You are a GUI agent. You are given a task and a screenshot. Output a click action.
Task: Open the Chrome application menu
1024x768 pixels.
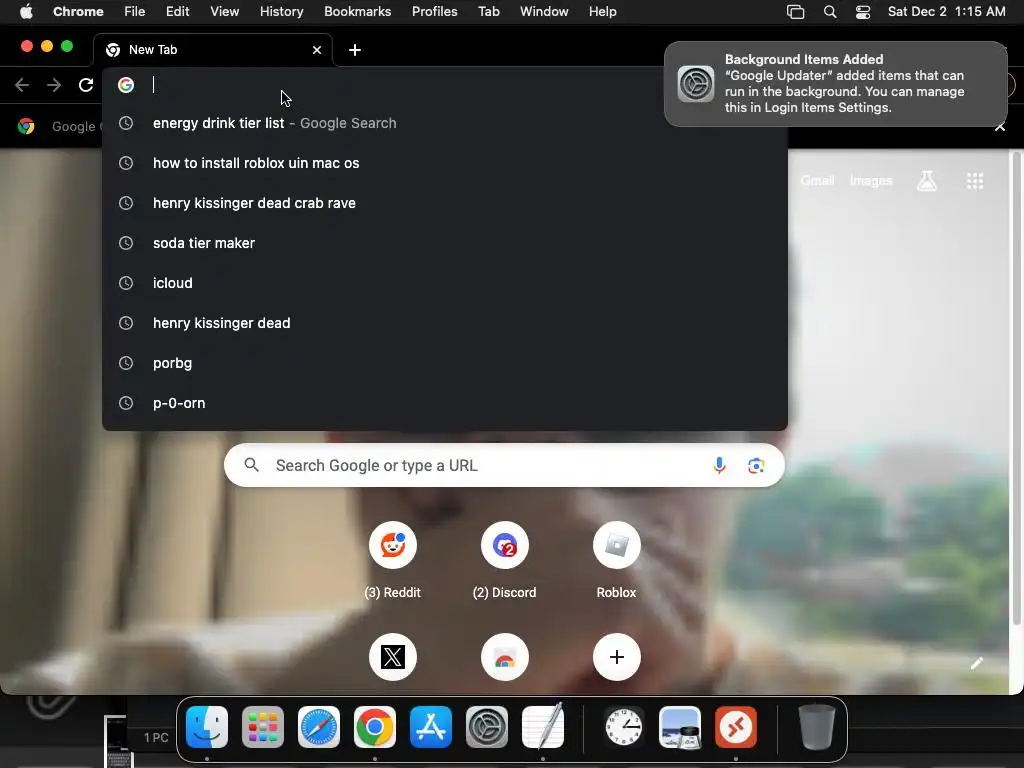78,12
